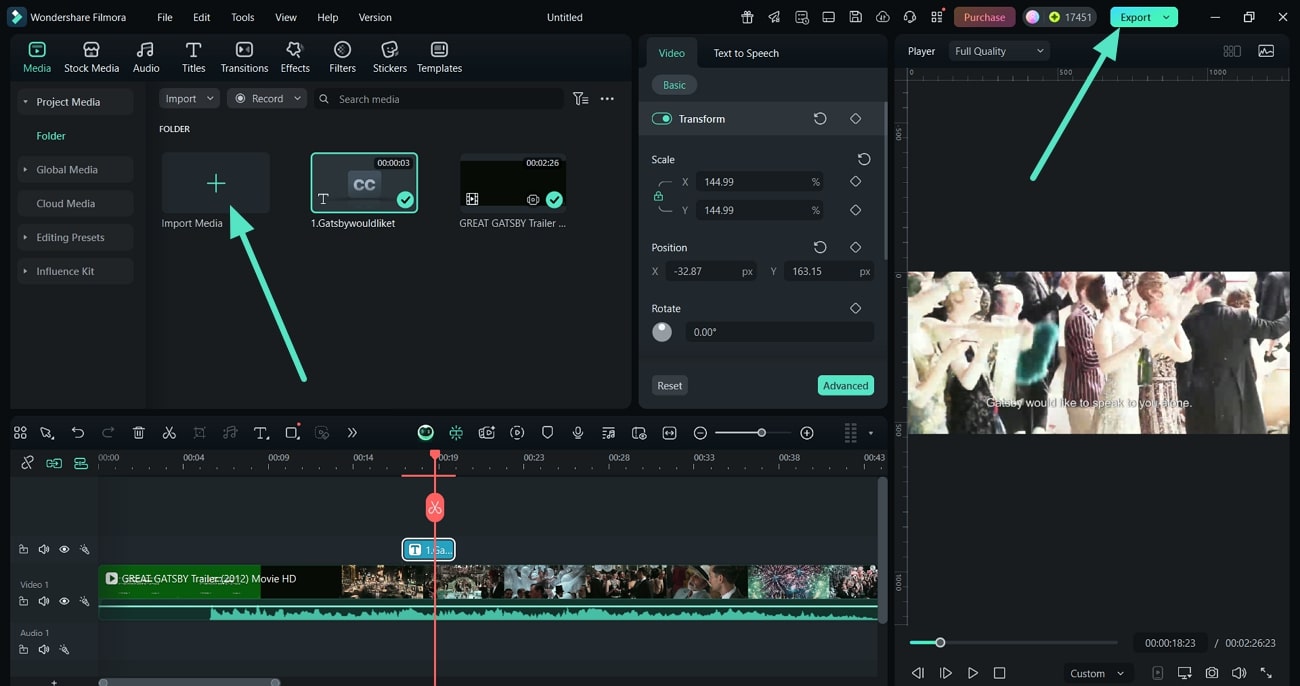Collapse the Project Media tree
Screen dimensions: 1300x686
[26, 102]
